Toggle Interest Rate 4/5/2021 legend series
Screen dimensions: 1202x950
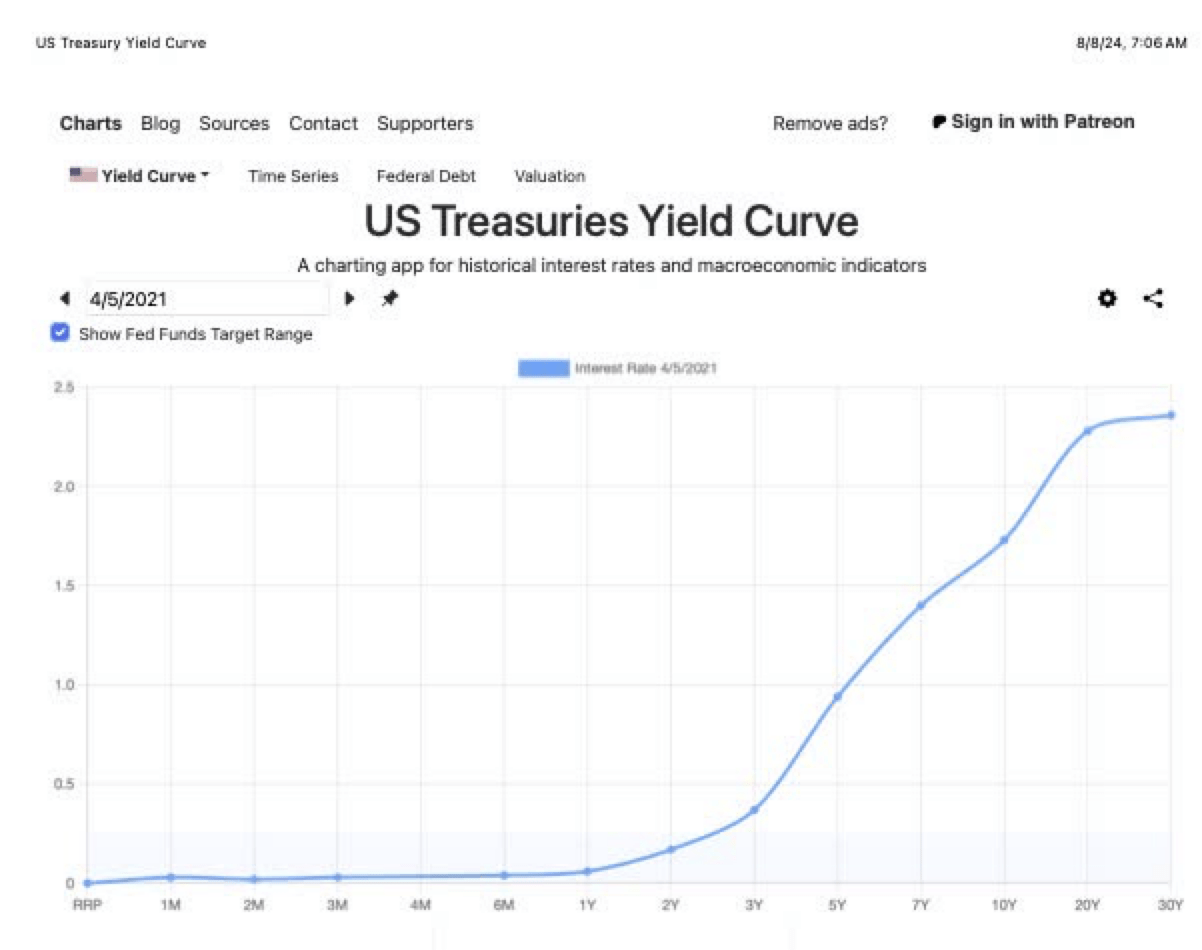tap(544, 368)
